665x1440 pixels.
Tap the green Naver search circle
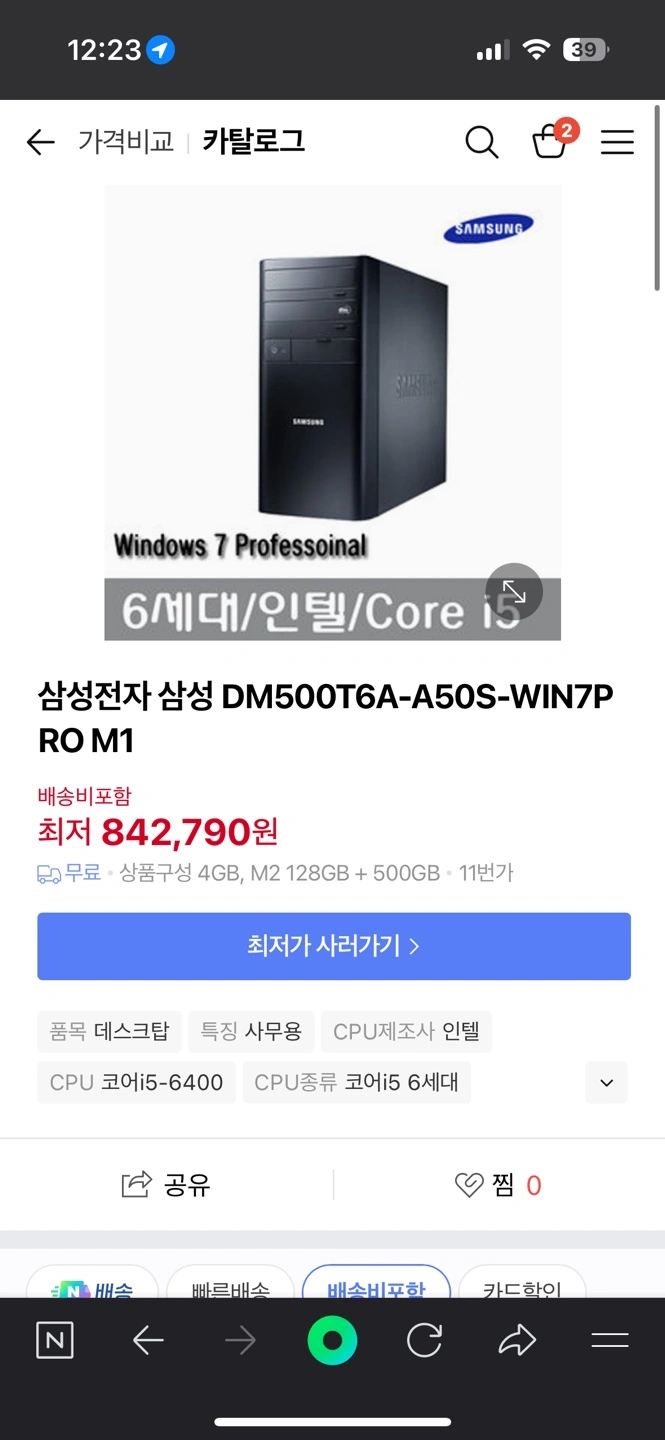point(332,1341)
